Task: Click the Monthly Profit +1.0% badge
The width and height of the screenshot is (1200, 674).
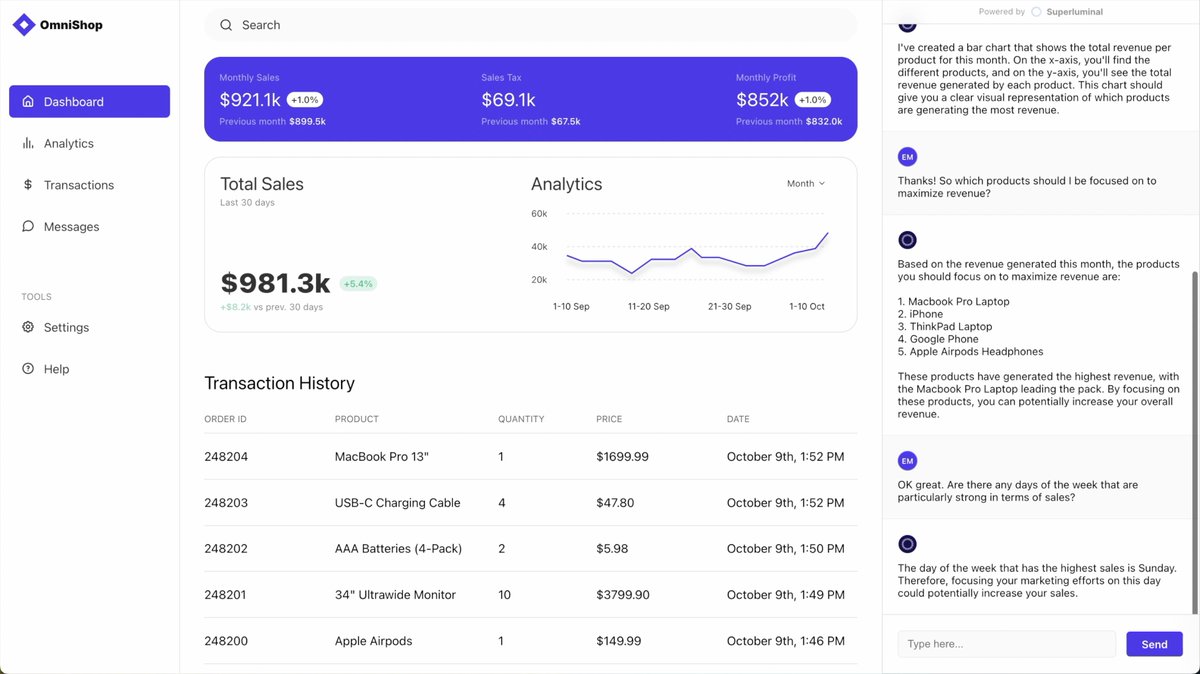Action: [813, 100]
